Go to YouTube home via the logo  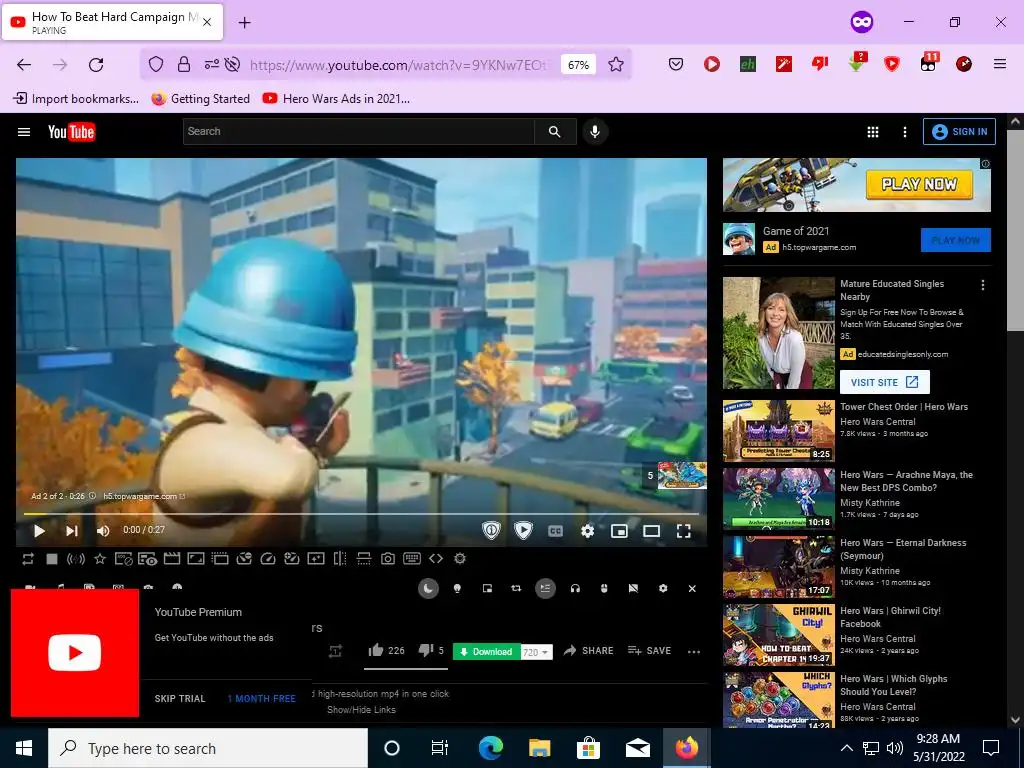[x=71, y=132]
